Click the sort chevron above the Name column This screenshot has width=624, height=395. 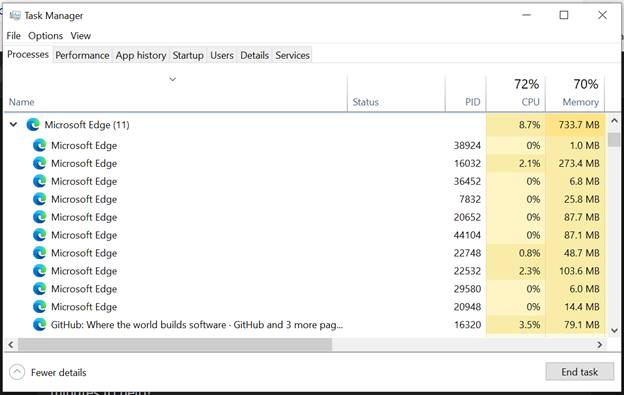[172, 79]
